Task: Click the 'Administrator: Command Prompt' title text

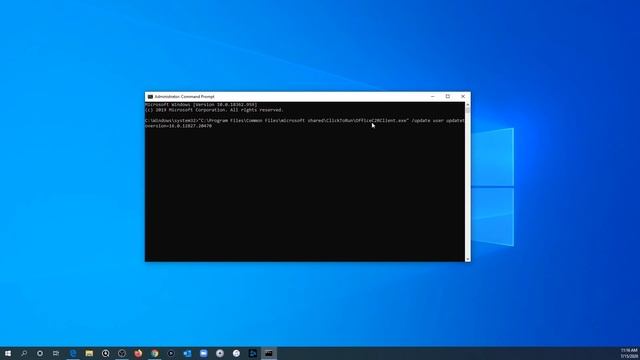Action: pos(184,97)
